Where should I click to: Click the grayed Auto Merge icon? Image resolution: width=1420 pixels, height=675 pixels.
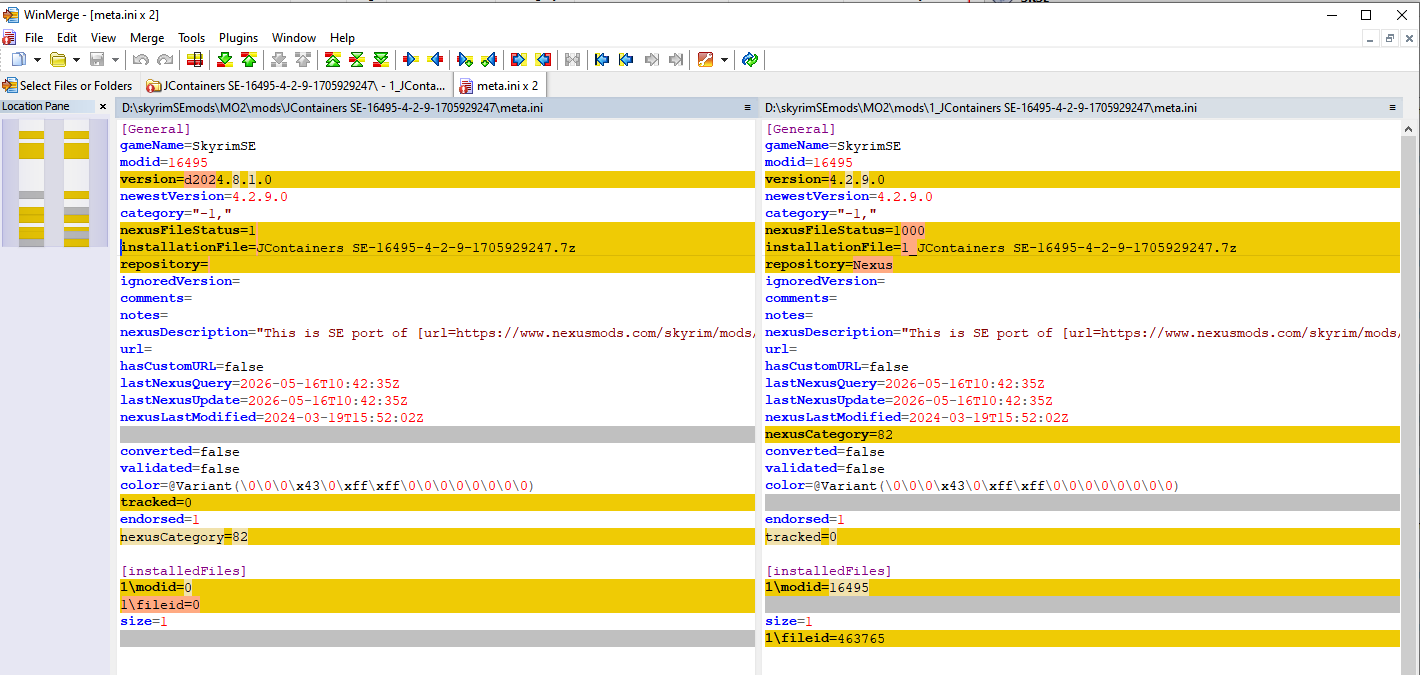[x=572, y=60]
